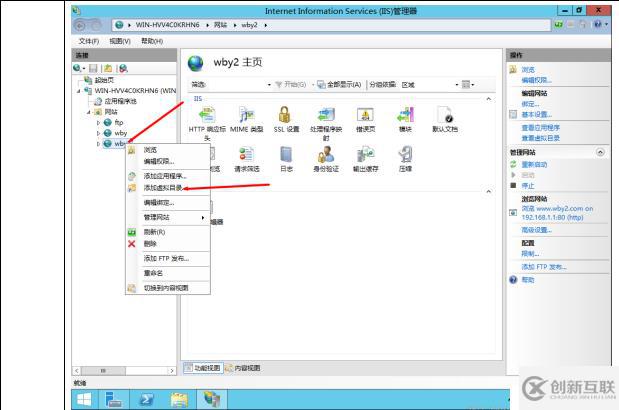619x410 pixels.
Task: Click 查看虚拟目录 link
Action: (x=540, y=138)
